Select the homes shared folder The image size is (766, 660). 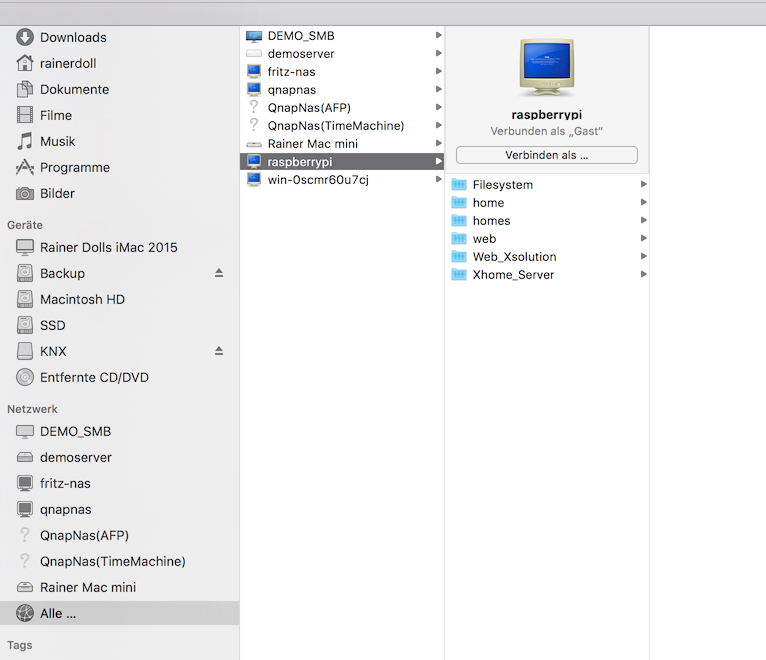pyautogui.click(x=491, y=221)
